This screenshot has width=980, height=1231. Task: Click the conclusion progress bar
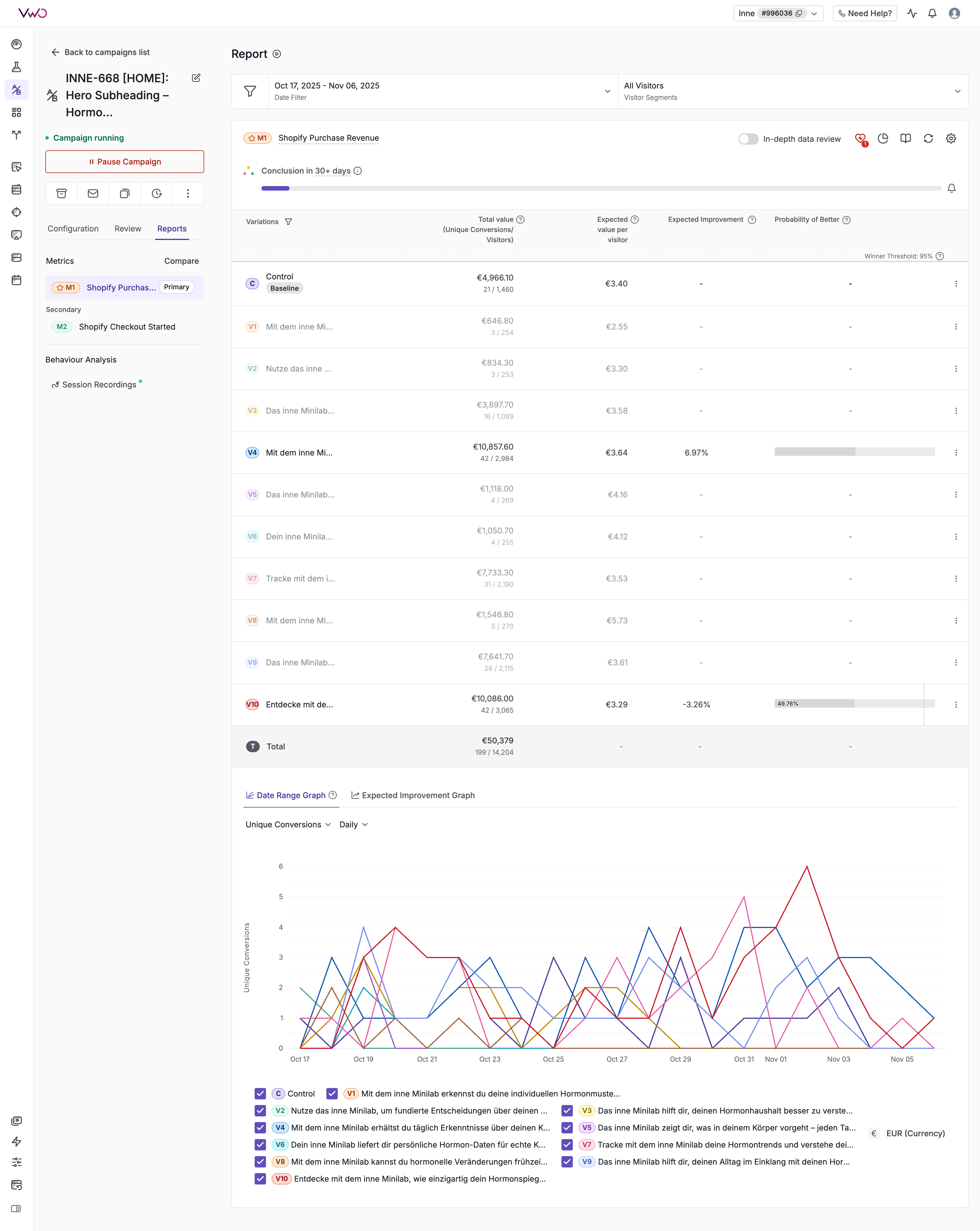pos(600,188)
